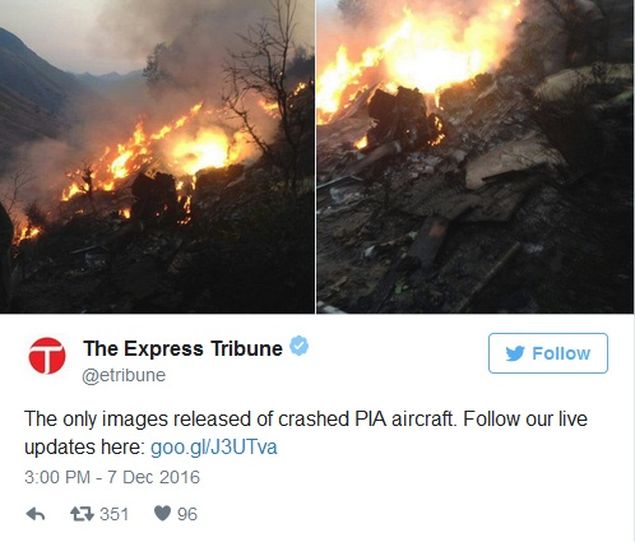635x542 pixels.
Task: Click the retweet count 351
Action: (114, 514)
